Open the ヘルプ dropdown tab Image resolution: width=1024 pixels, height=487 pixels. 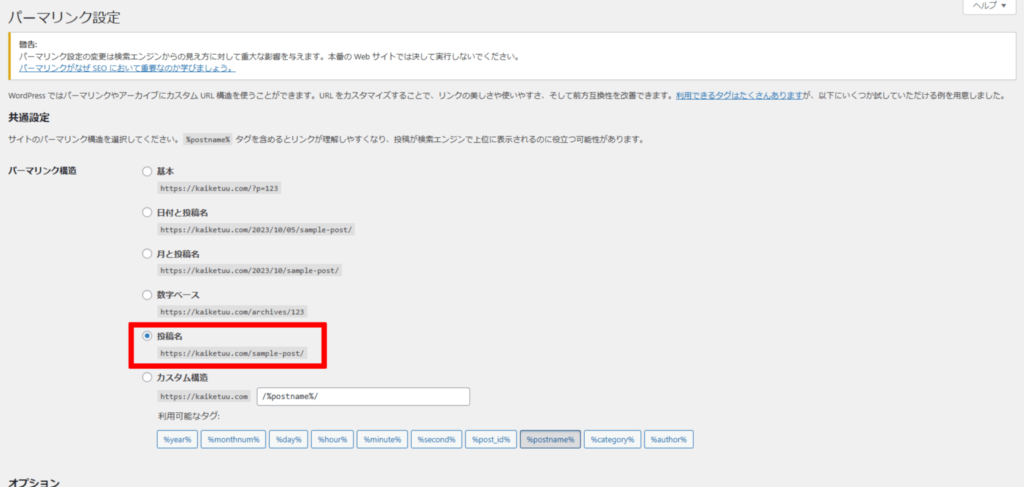click(x=989, y=6)
